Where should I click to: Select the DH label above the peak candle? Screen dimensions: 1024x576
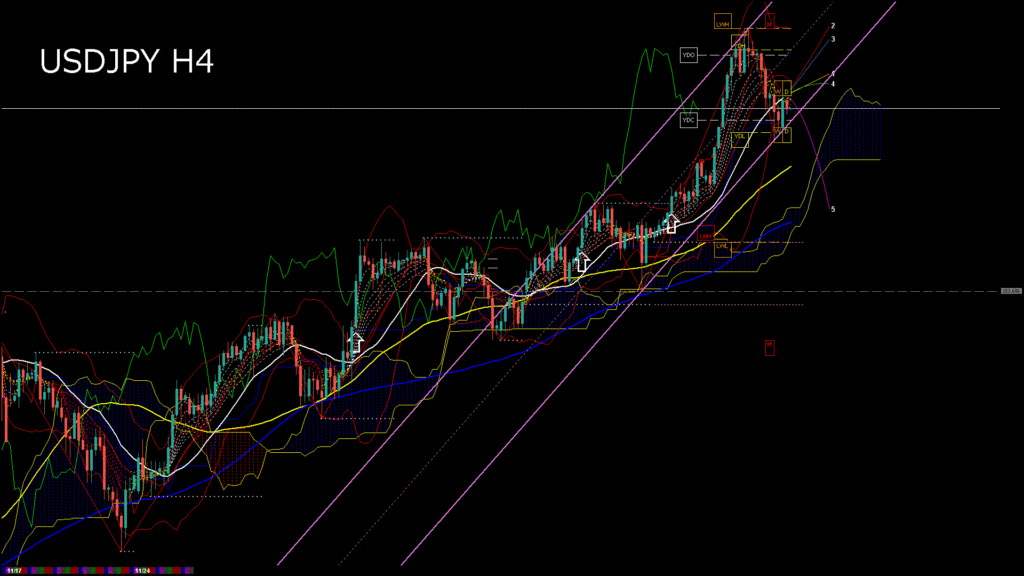742,42
